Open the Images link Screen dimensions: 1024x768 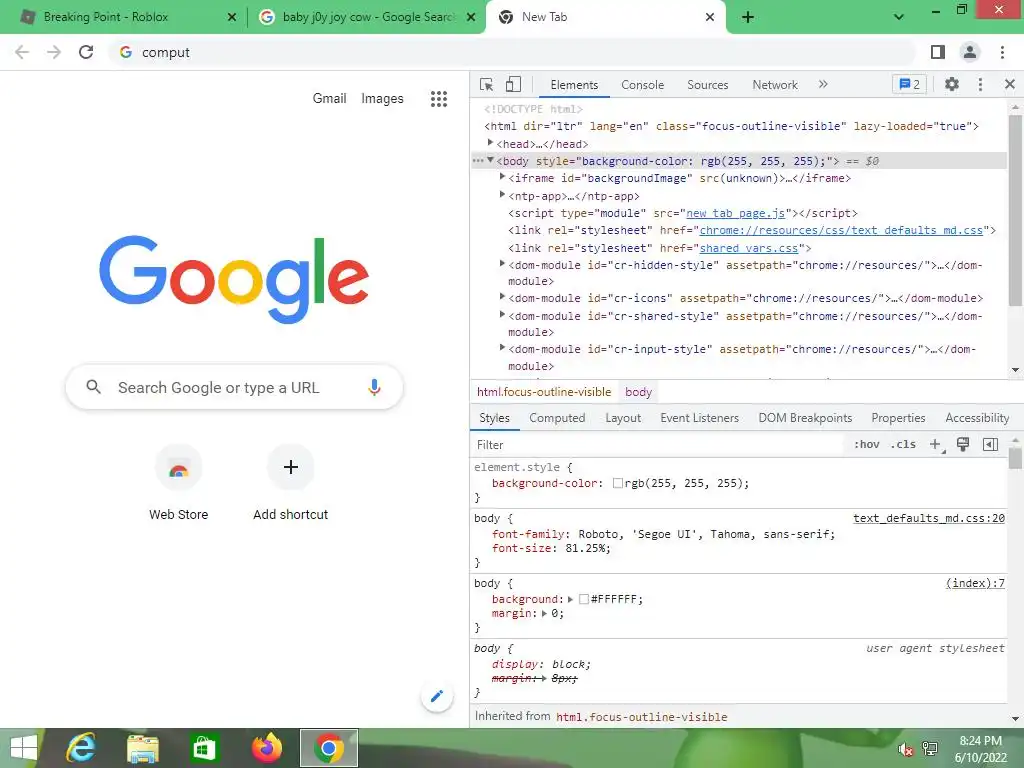coord(382,99)
